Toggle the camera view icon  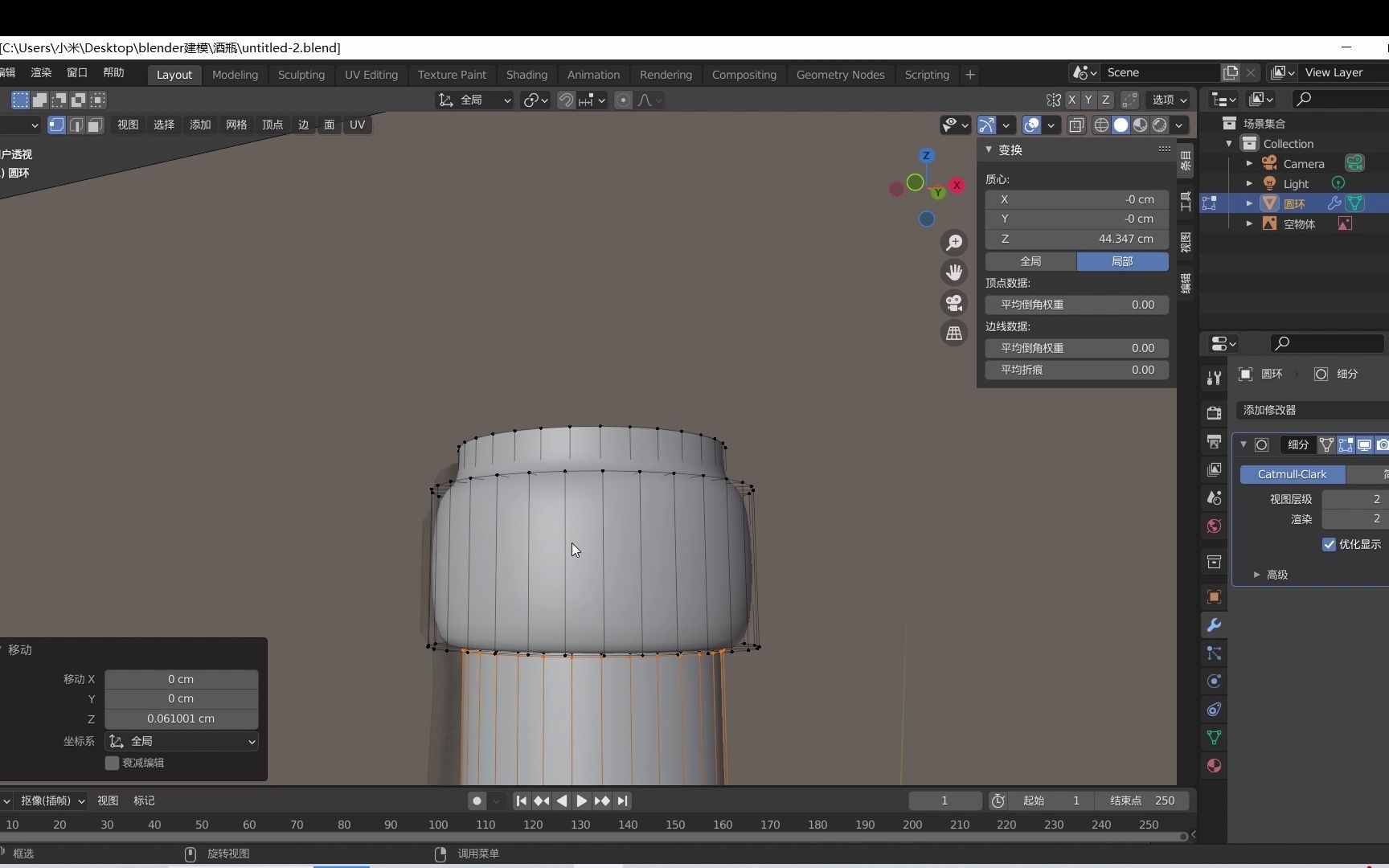click(954, 303)
